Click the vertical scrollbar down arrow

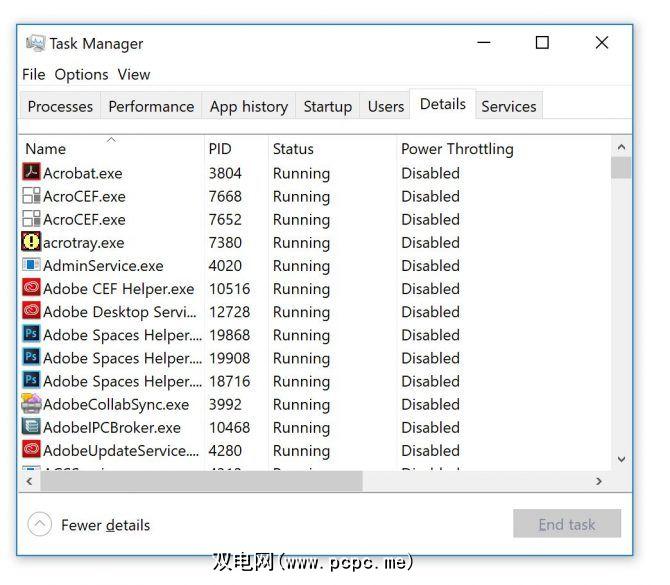coord(621,459)
